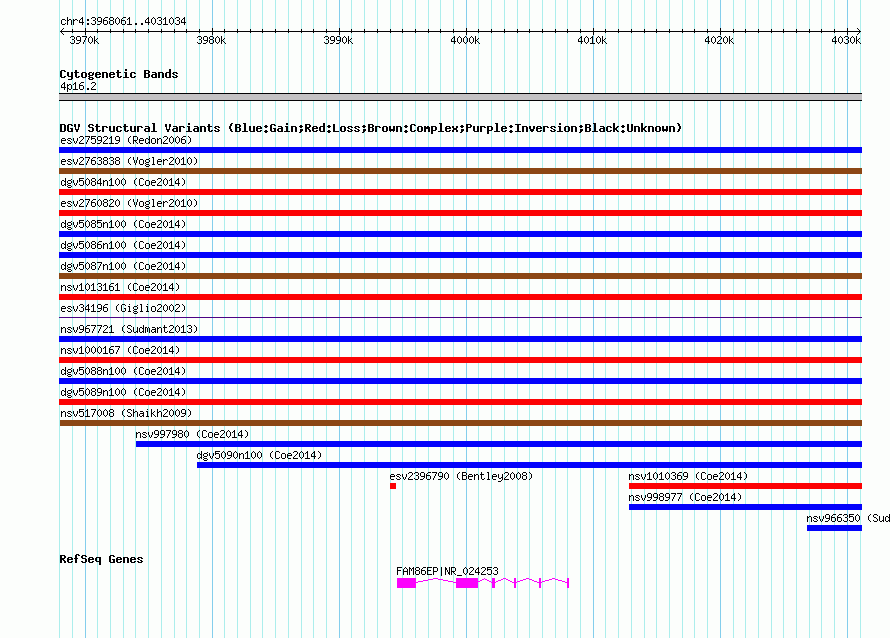The height and width of the screenshot is (638, 890).
Task: Select the small red esv2396790 marker
Action: [x=393, y=486]
